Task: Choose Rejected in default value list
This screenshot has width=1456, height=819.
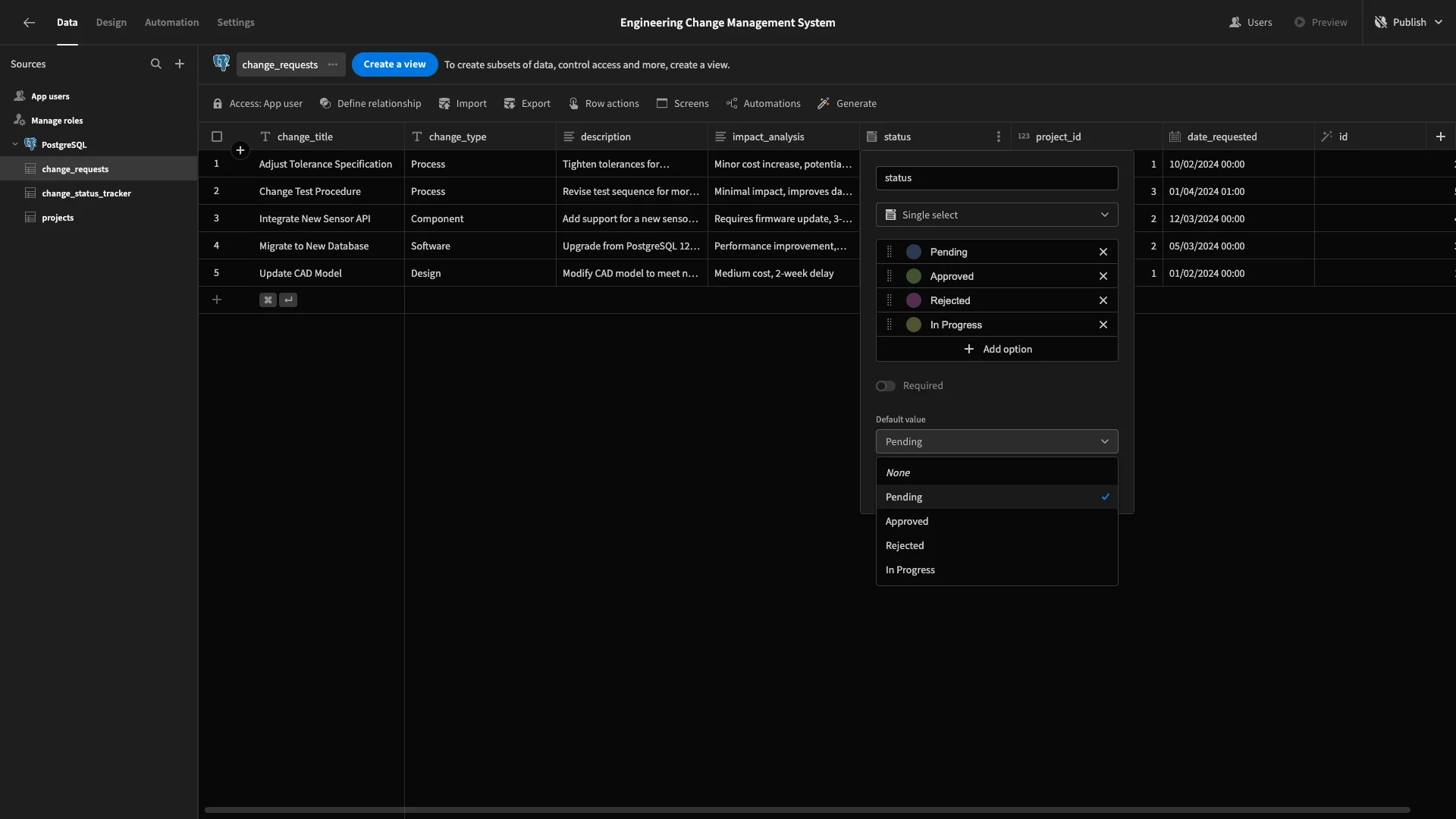Action: 996,545
